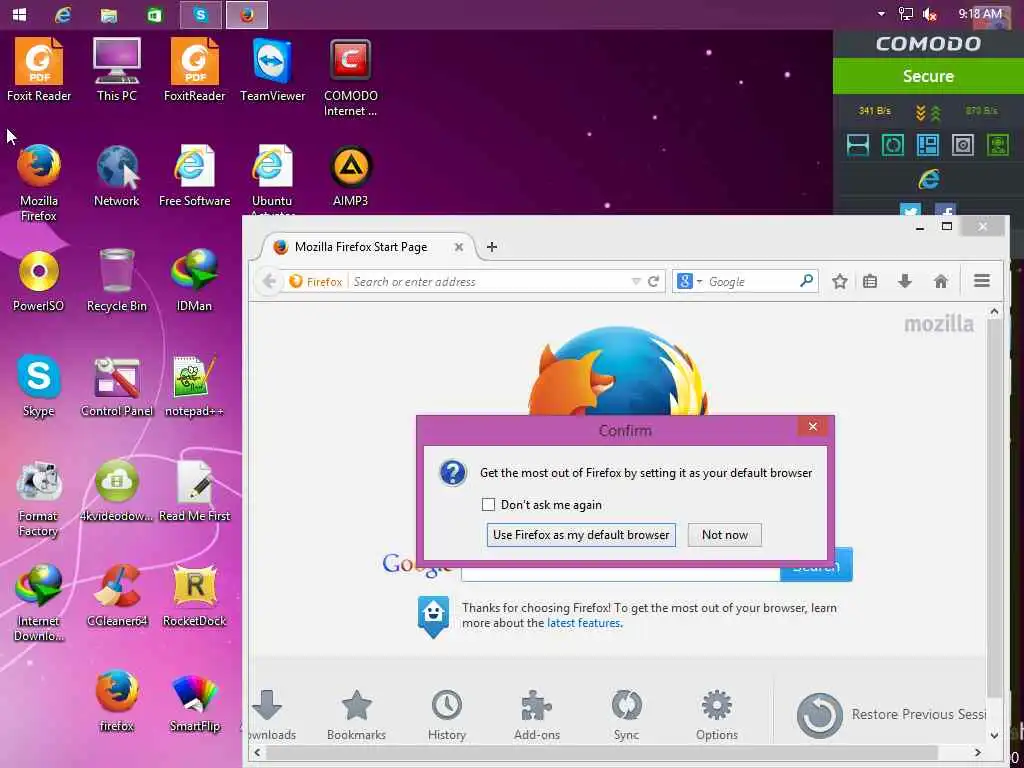This screenshot has height=768, width=1024.
Task: Expand system tray hidden icons arrow
Action: point(881,14)
